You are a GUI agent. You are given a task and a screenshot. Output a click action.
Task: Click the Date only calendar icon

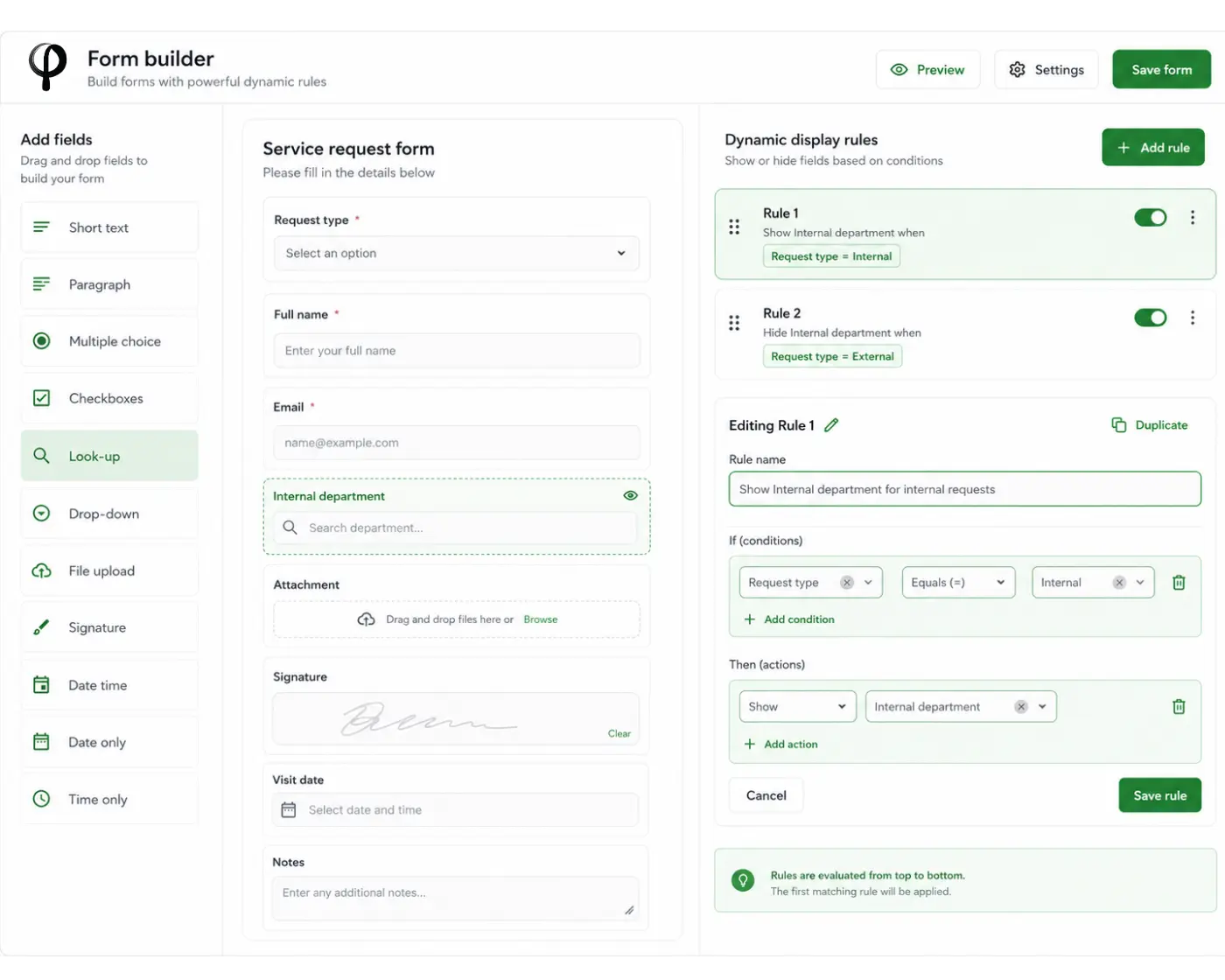[41, 742]
